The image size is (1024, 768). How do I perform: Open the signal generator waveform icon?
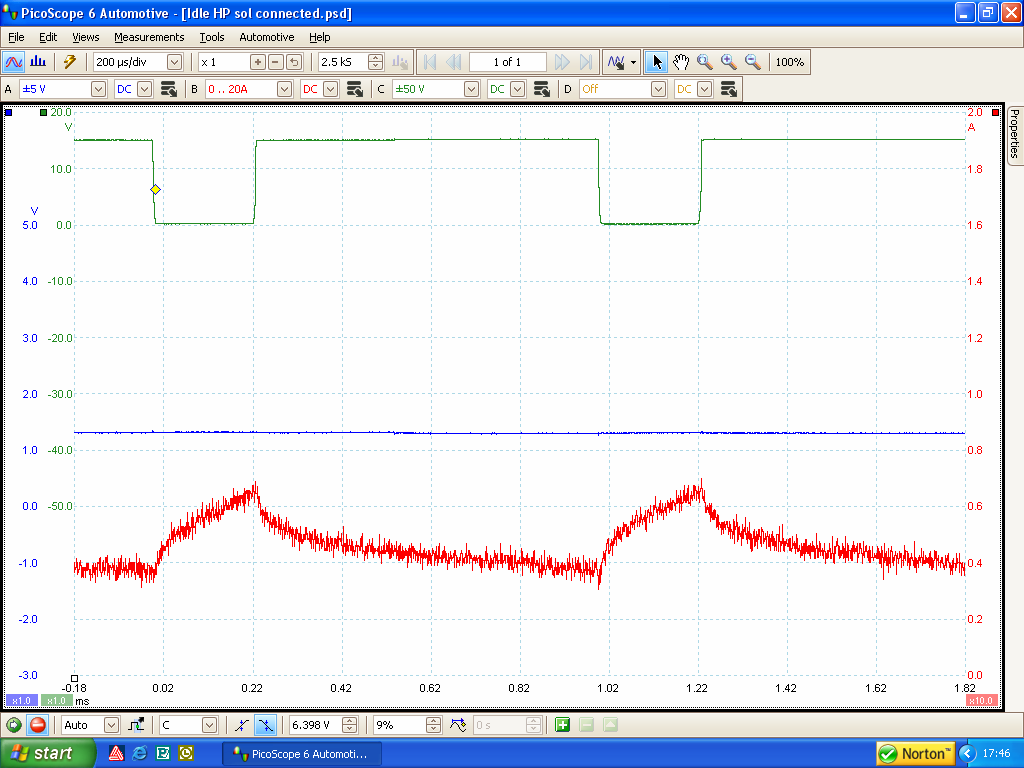(615, 62)
